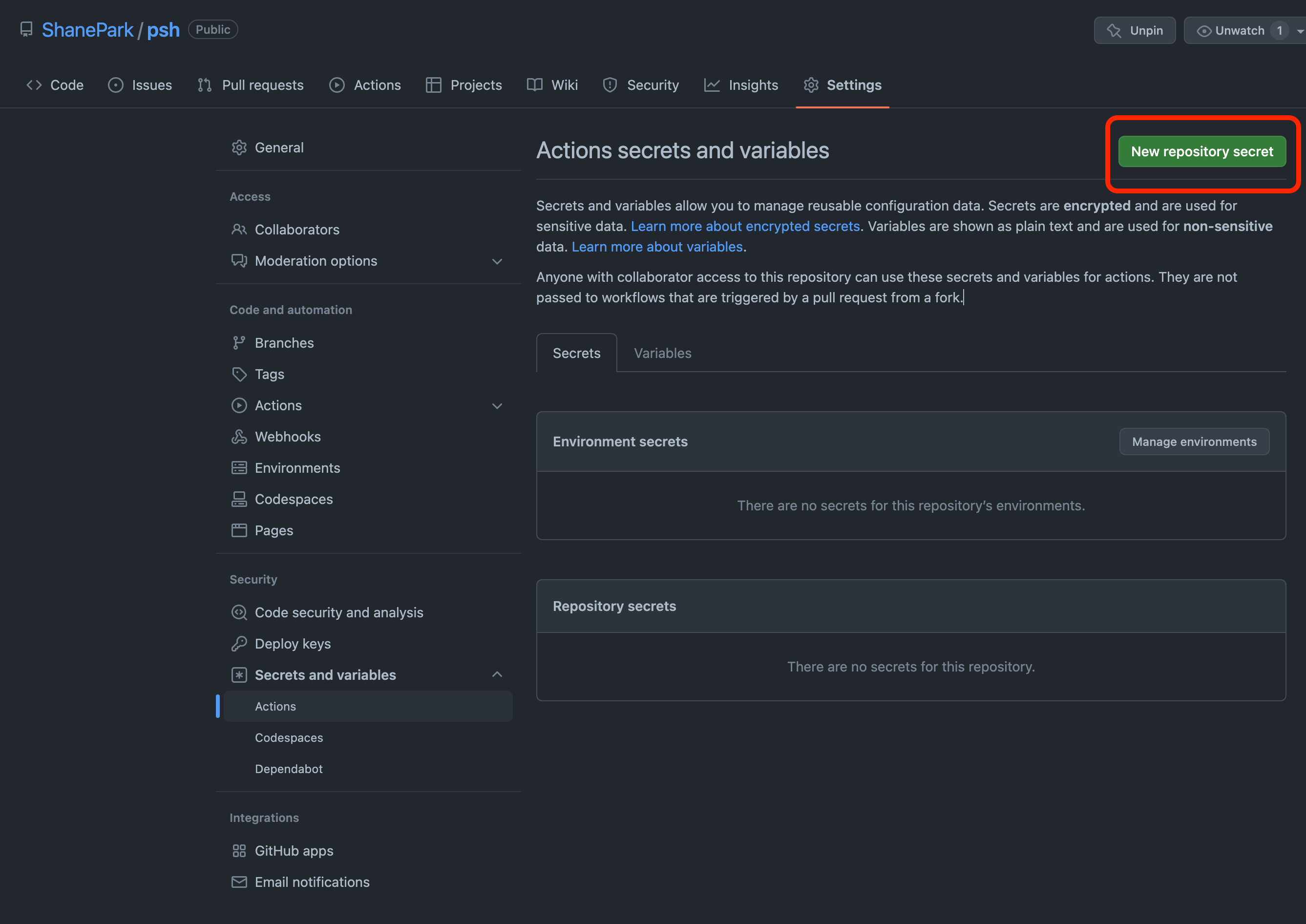This screenshot has height=924, width=1306.
Task: Click the Deploy keys key icon
Action: tap(239, 644)
